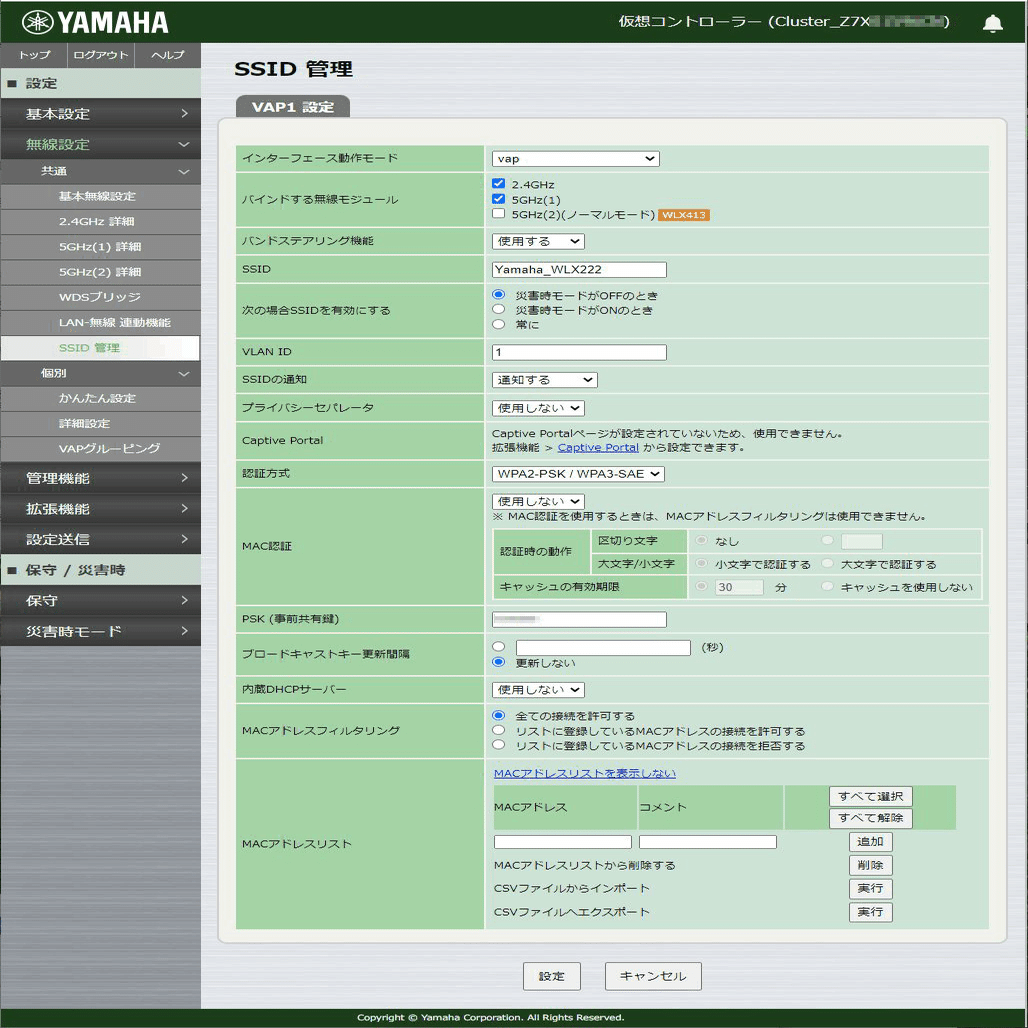
Task: Select the 常に radio for SSID activation
Action: pos(499,324)
